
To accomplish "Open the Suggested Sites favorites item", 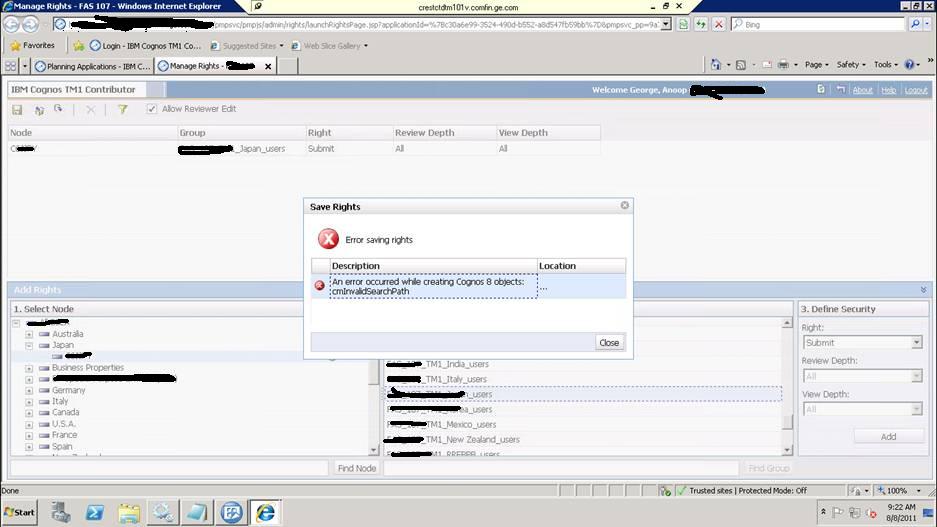I will tap(247, 45).
